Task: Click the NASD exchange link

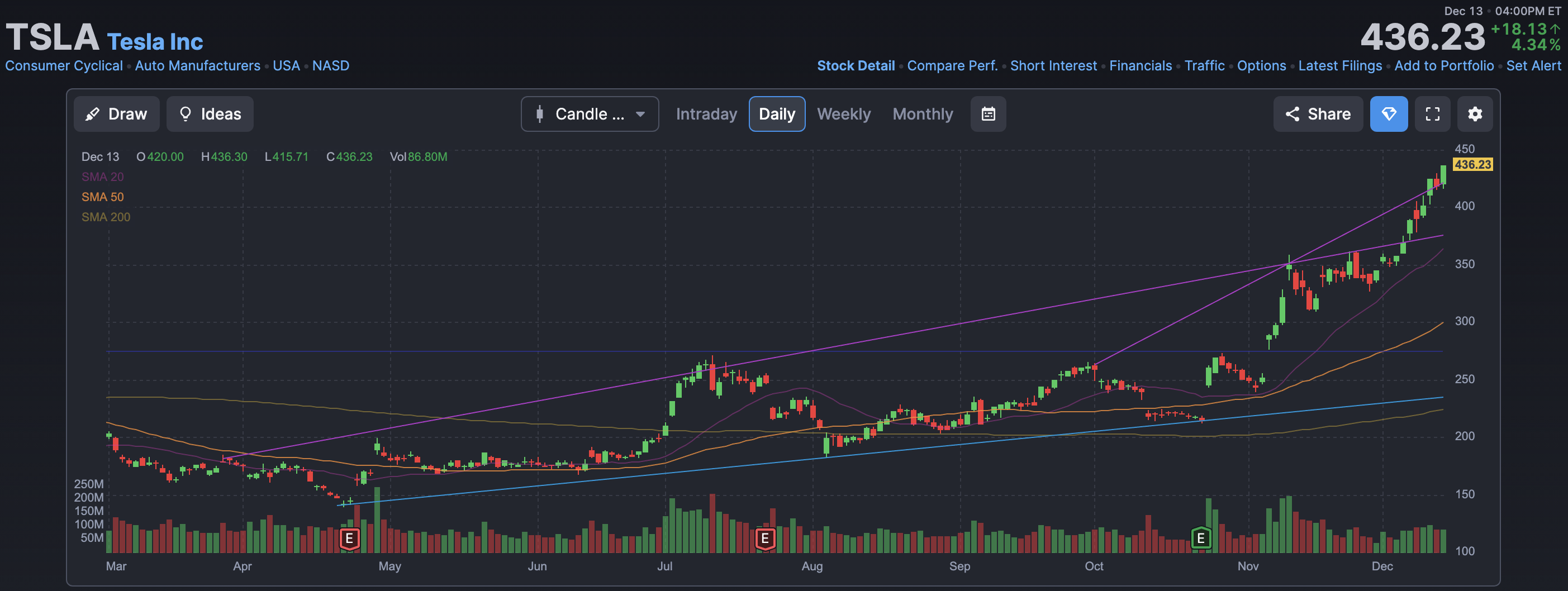Action: coord(330,66)
